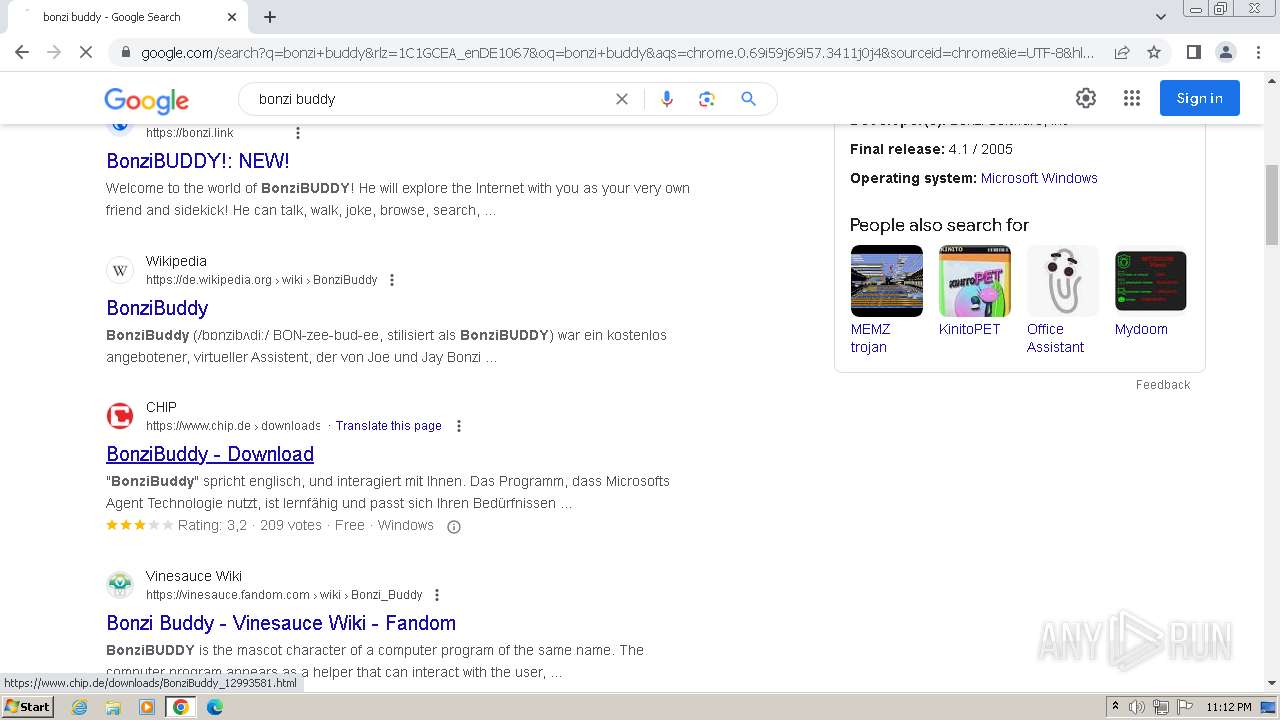The width and height of the screenshot is (1280, 720).
Task: Open Chrome side panel
Action: coord(1194,52)
